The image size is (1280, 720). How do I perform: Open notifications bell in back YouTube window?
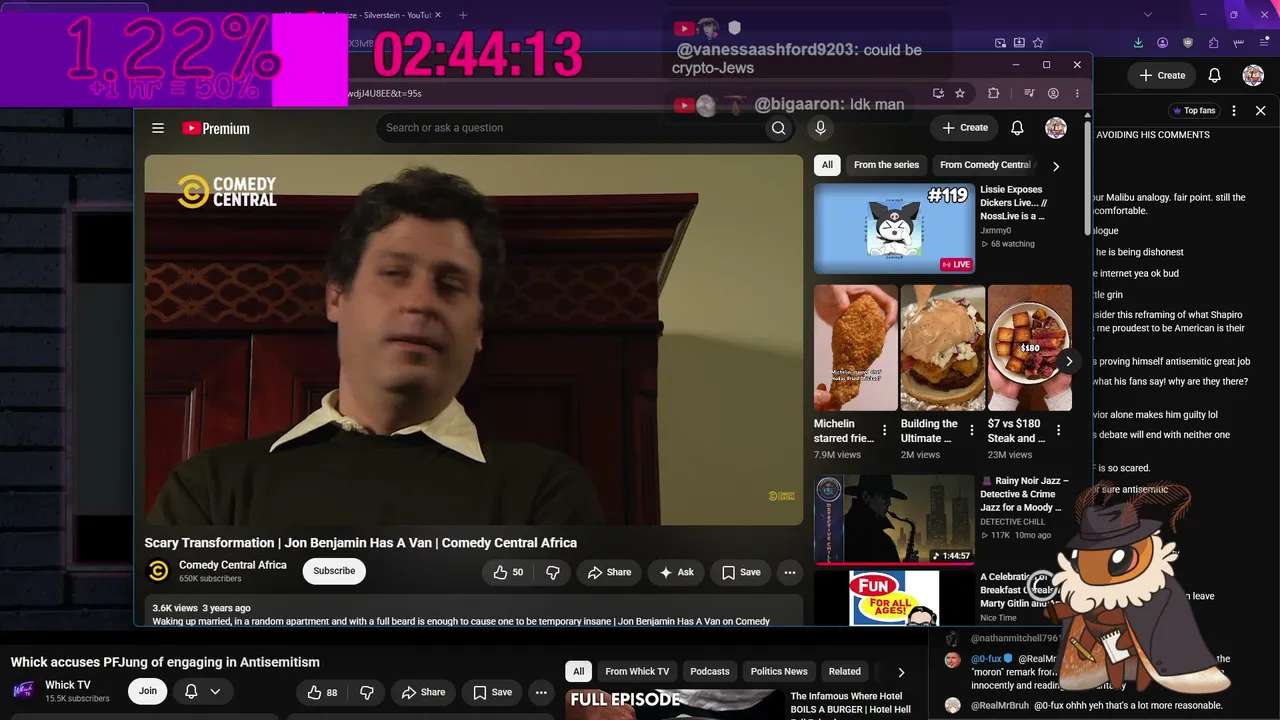tap(1214, 75)
